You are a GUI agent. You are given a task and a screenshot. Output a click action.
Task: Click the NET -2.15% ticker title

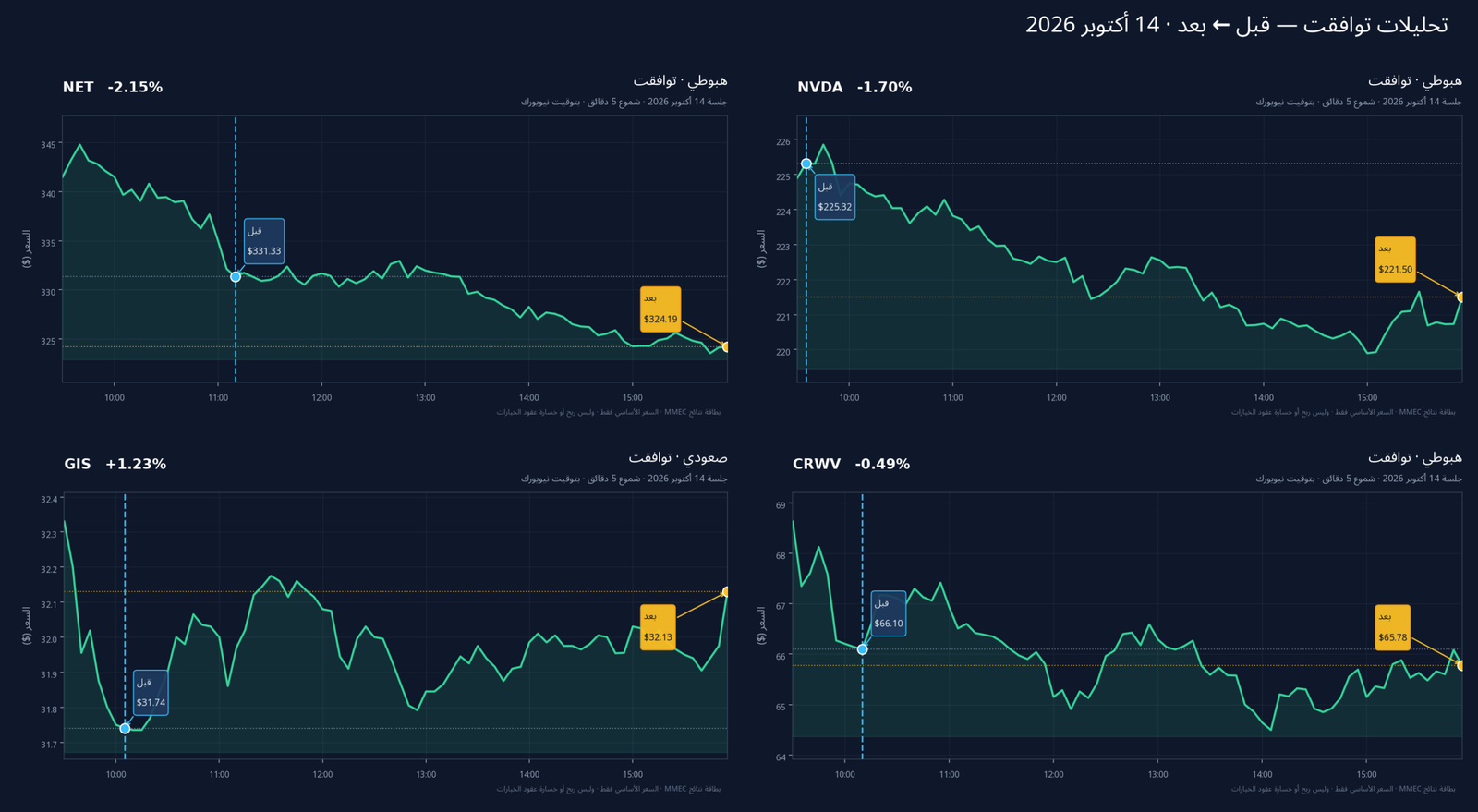point(113,87)
